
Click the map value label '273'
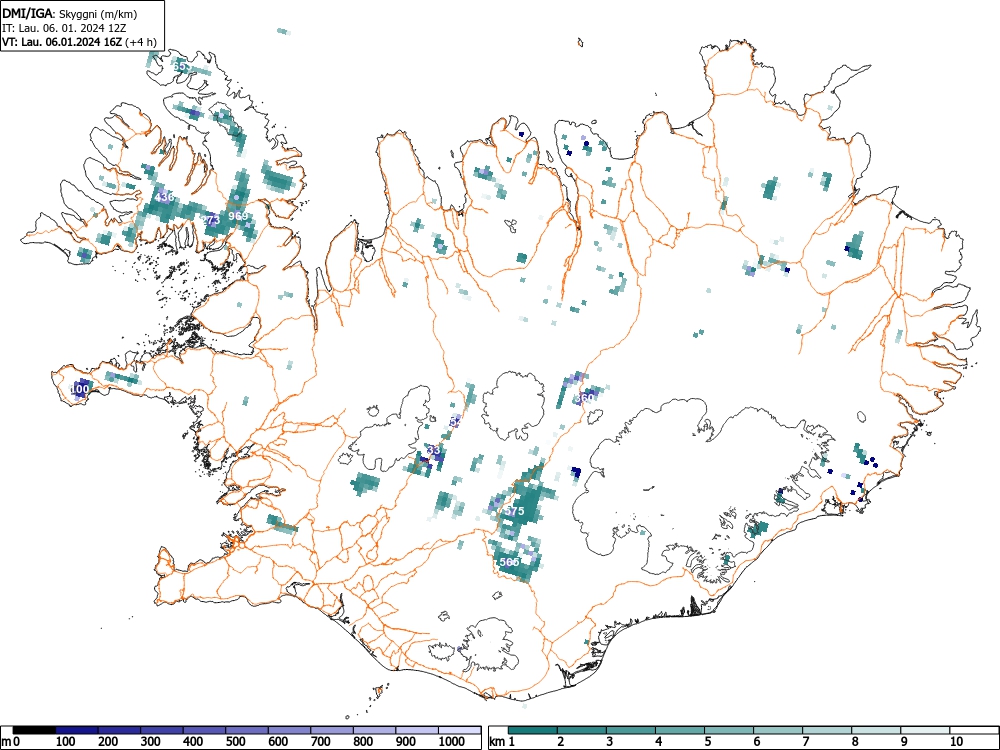[211, 220]
